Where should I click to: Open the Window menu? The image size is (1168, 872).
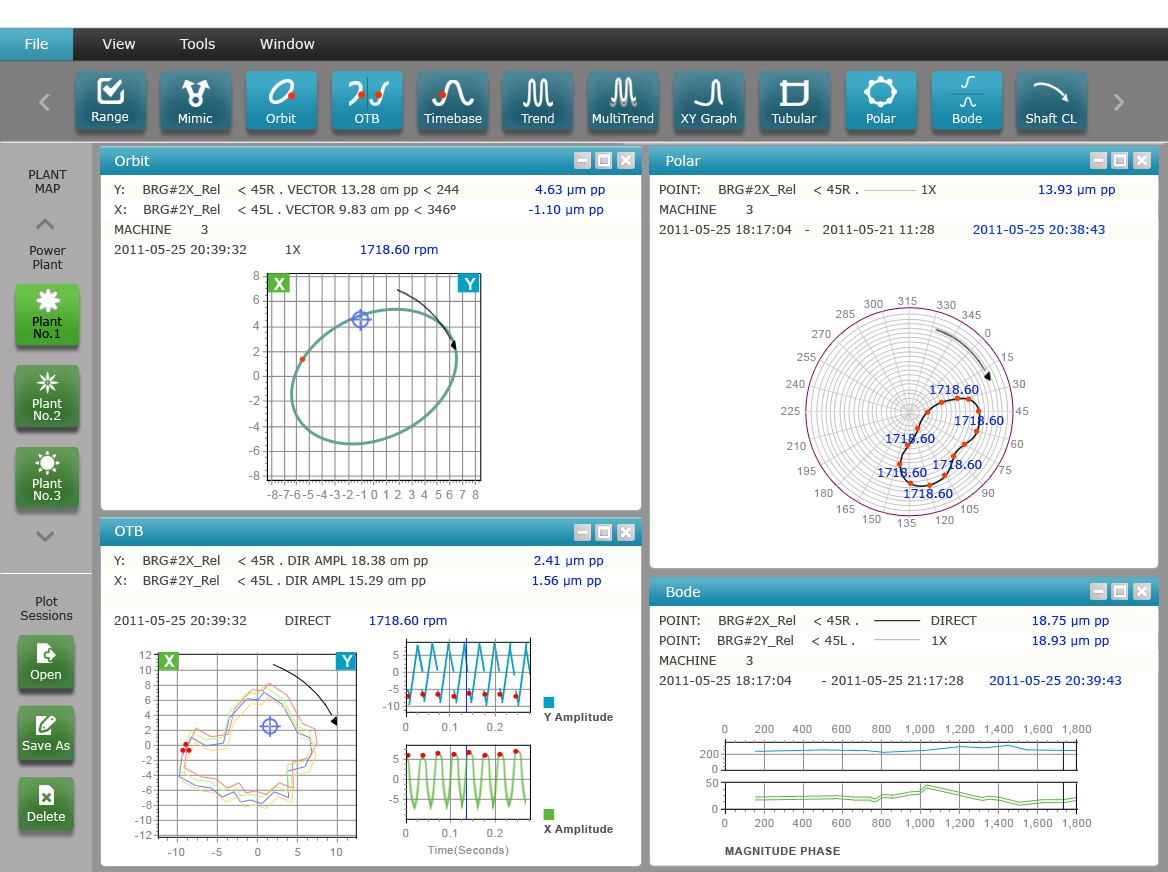[x=287, y=44]
